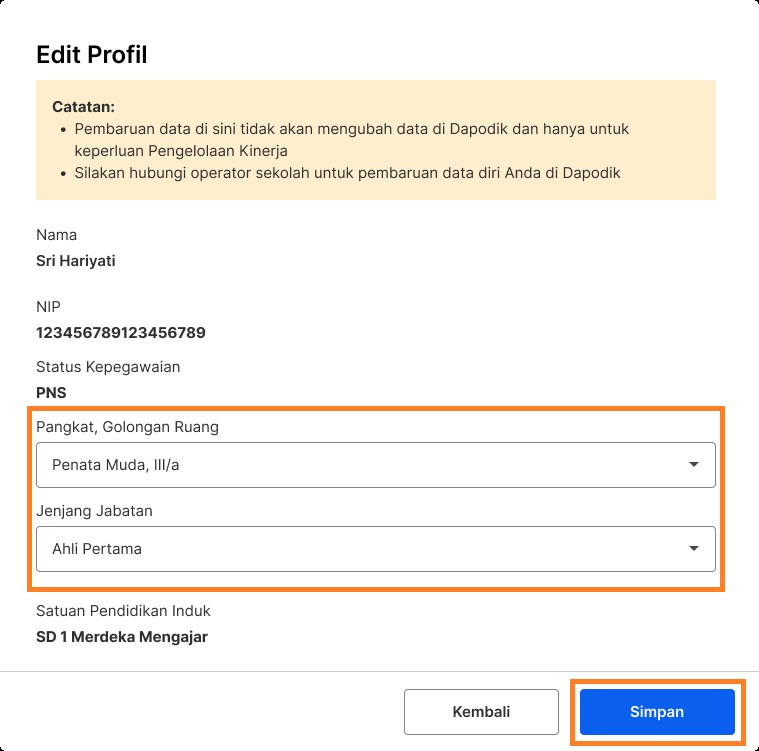This screenshot has height=751, width=759.
Task: Click the NIP field label
Action: click(x=49, y=307)
